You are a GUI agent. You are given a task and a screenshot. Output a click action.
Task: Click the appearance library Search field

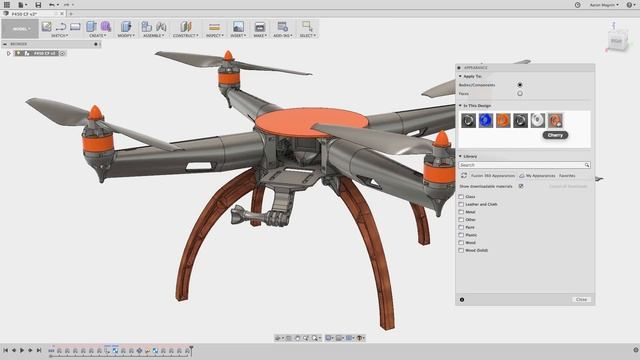[x=524, y=165]
